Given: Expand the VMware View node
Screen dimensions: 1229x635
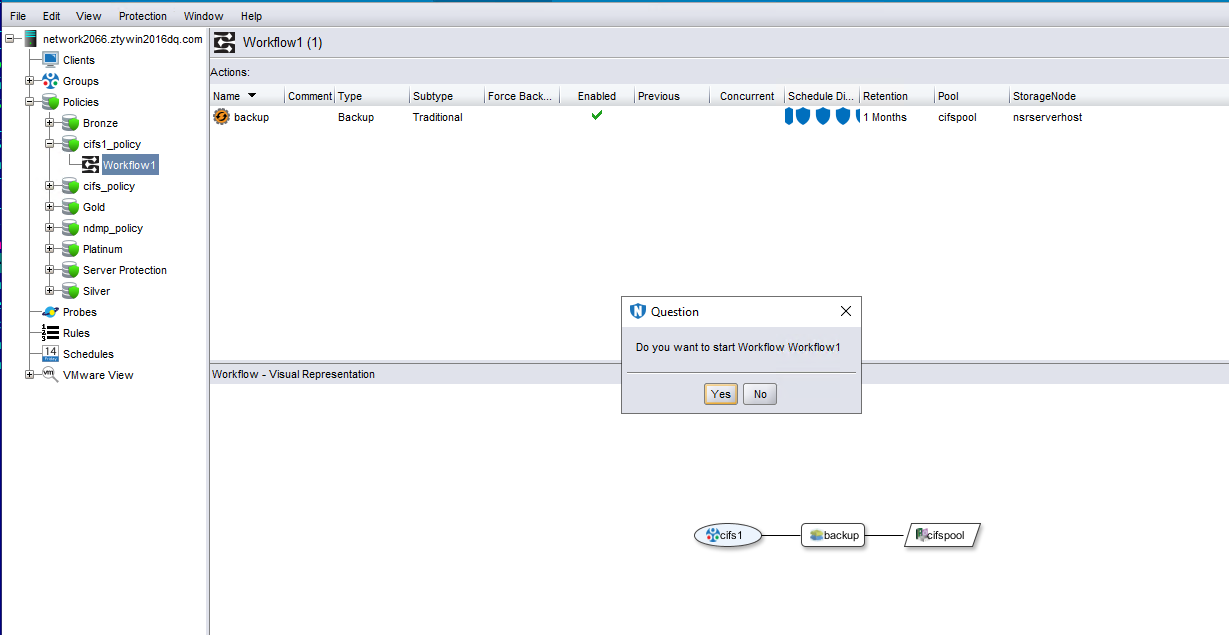Looking at the screenshot, I should [x=30, y=375].
